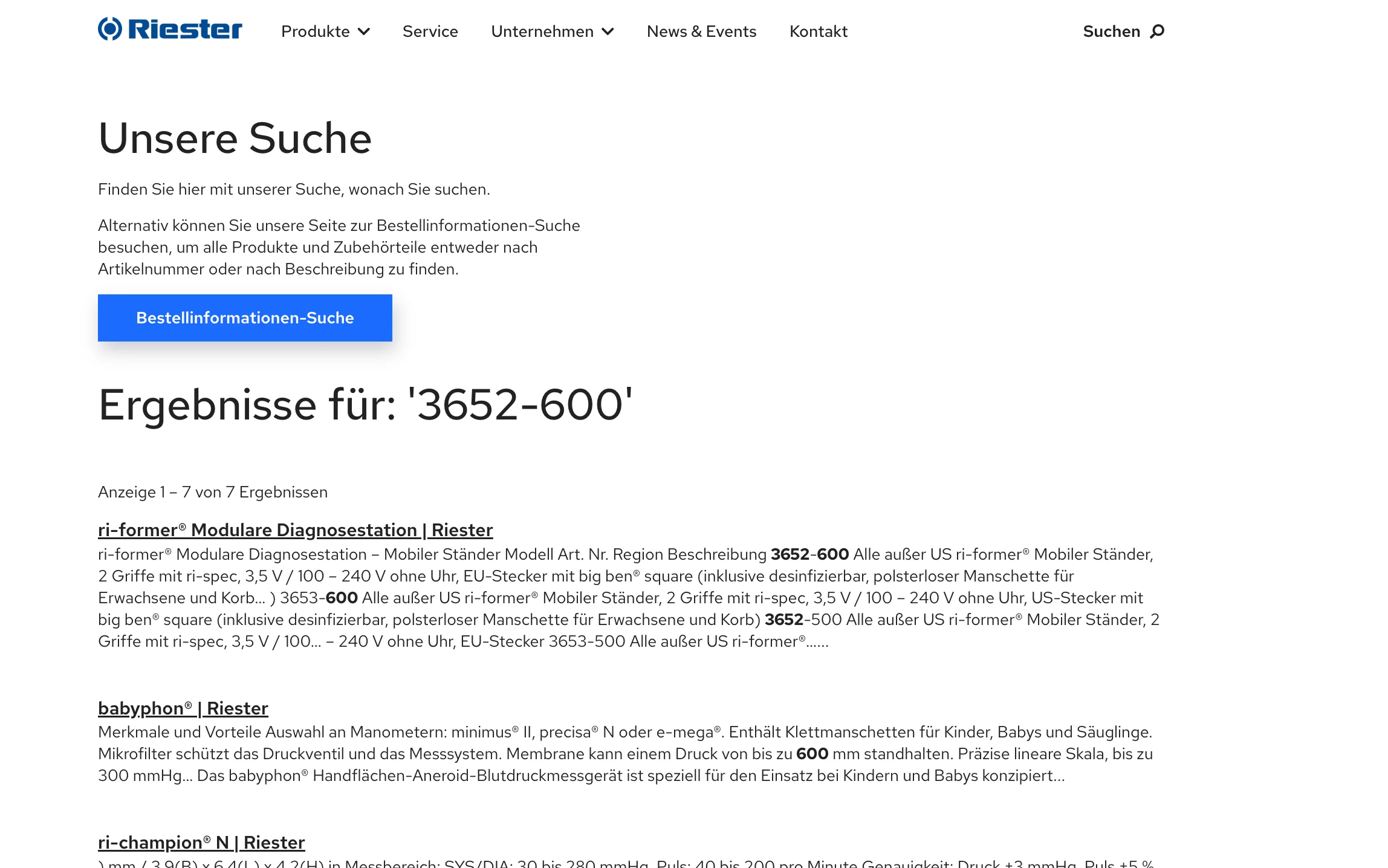
Task: Click the "Ergebnisse für: '3652-600'" heading
Action: tap(365, 405)
